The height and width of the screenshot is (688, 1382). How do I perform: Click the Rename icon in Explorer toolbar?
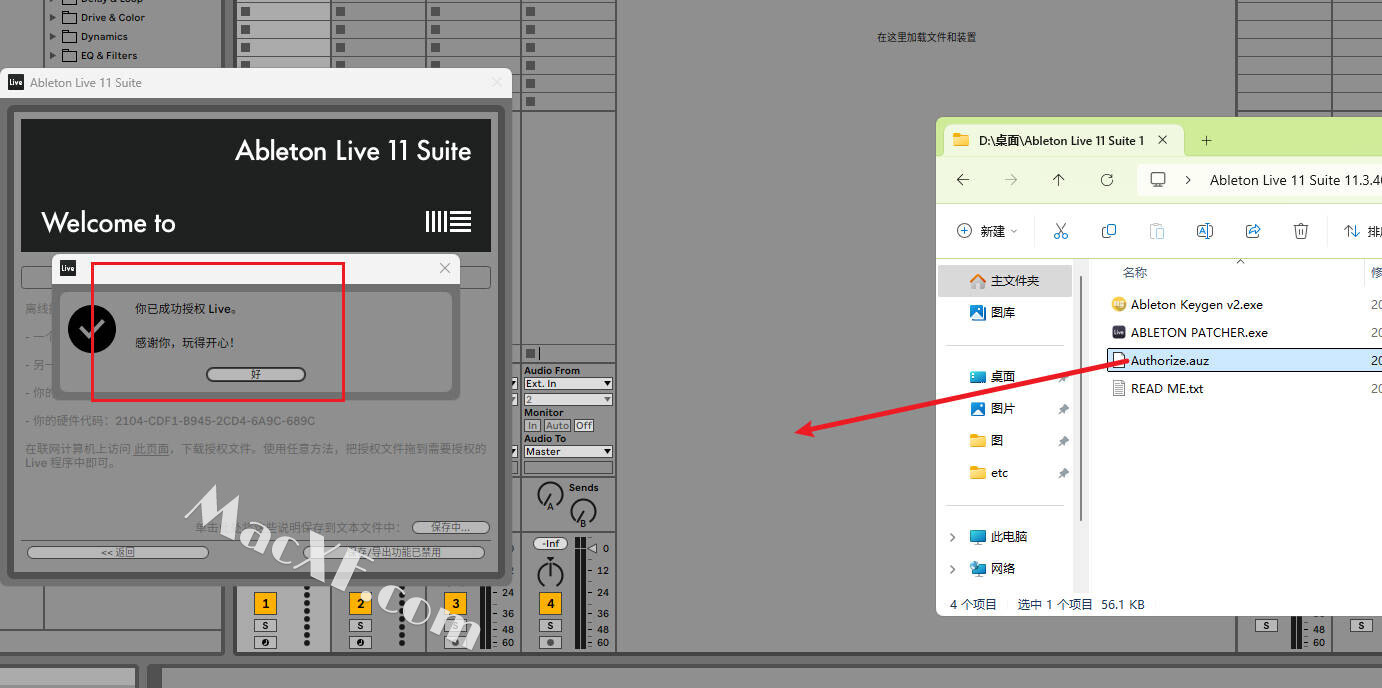coord(1205,231)
